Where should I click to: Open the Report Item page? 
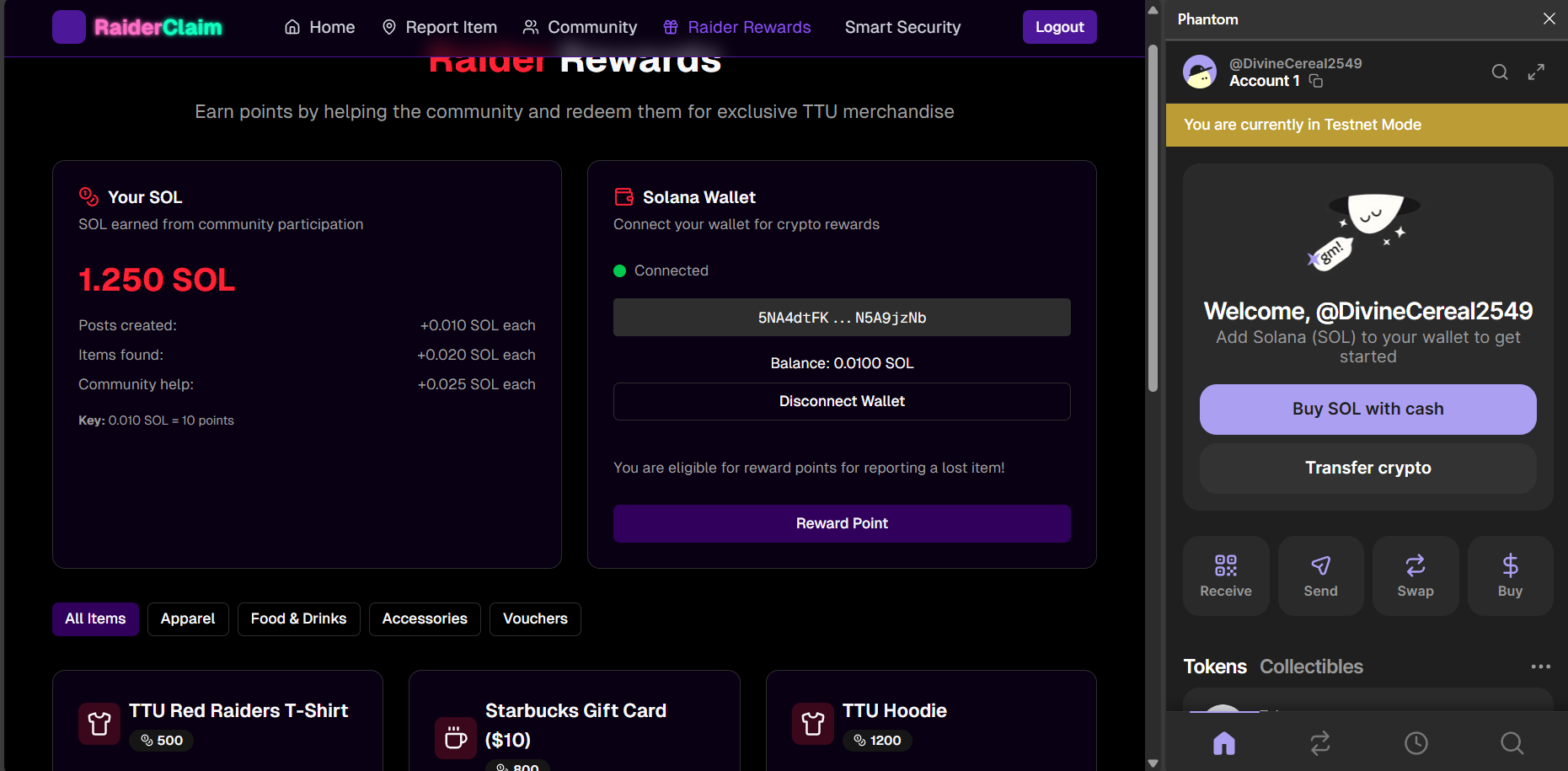point(439,27)
